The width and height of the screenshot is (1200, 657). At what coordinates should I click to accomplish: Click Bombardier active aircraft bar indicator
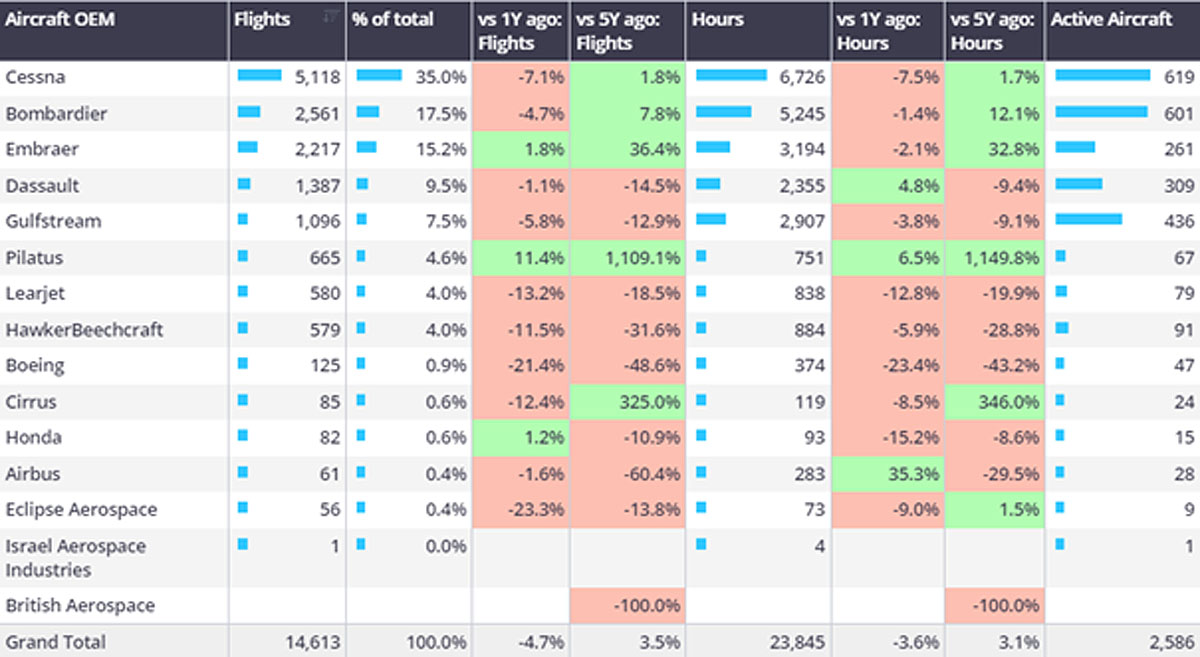[x=1101, y=111]
